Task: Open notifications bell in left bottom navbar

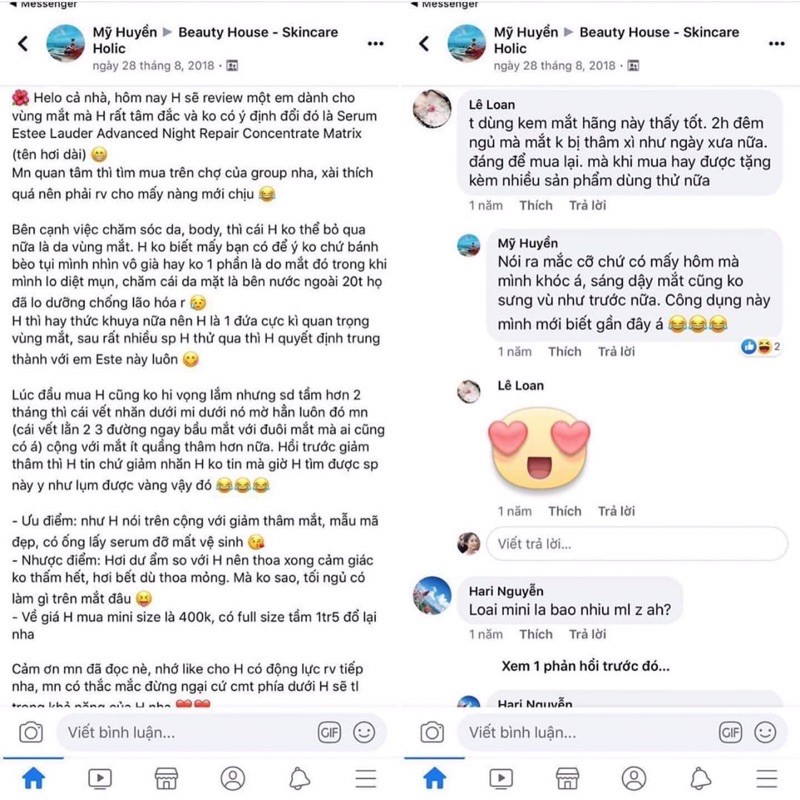Action: click(299, 779)
